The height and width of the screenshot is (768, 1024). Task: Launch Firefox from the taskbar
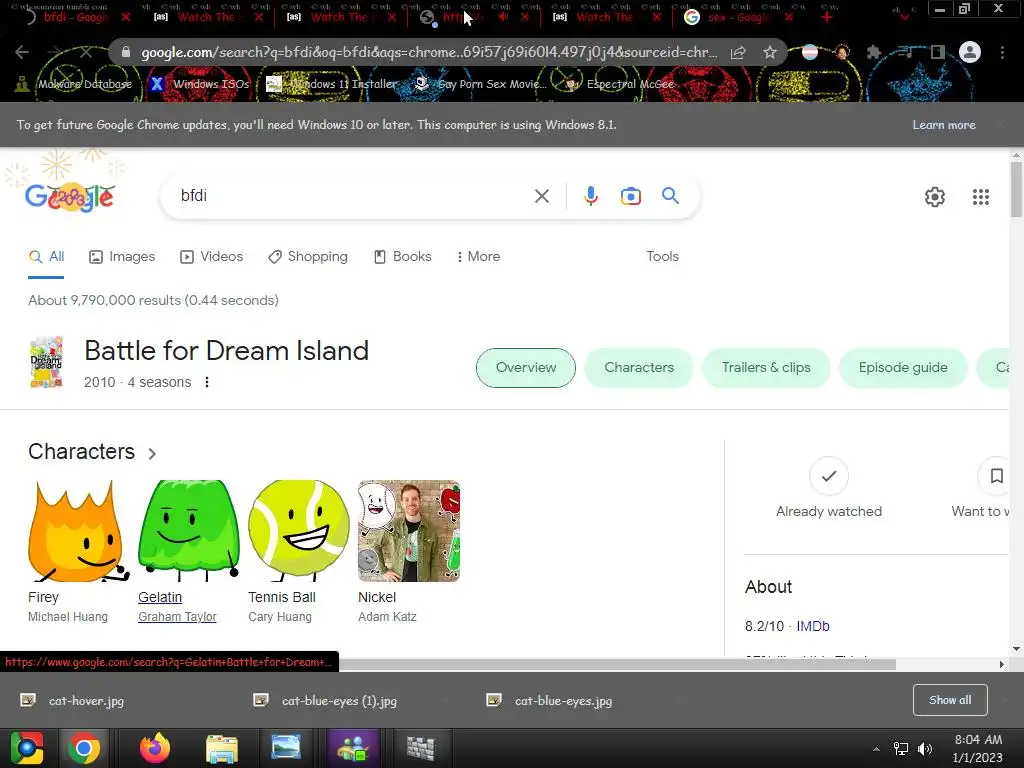[155, 748]
